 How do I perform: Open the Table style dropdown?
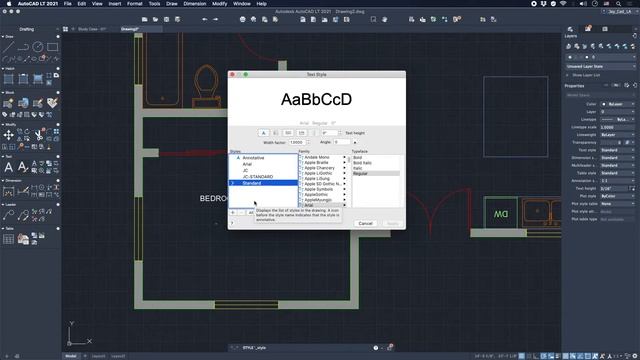click(618, 173)
